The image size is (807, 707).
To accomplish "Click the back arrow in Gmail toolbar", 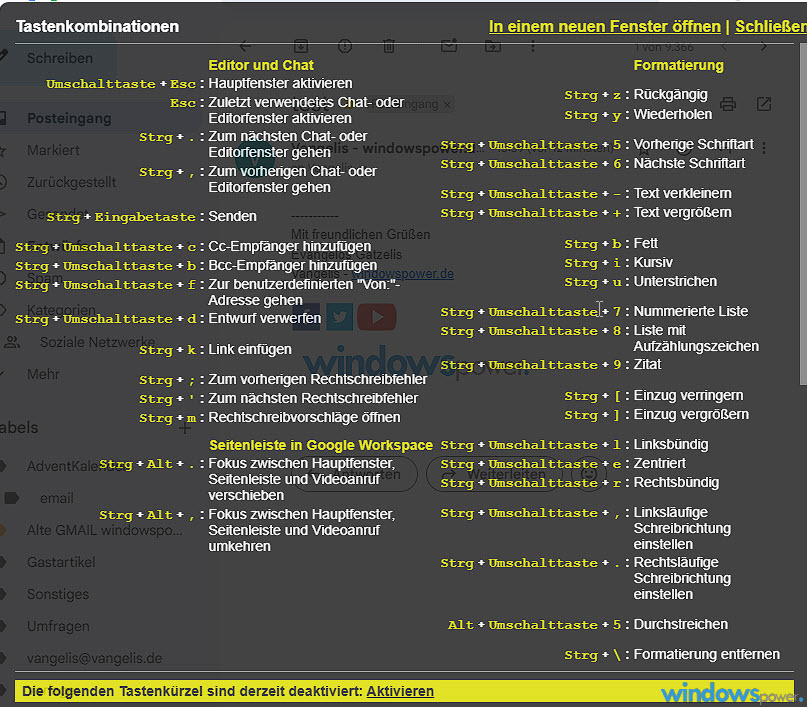I will (x=245, y=46).
